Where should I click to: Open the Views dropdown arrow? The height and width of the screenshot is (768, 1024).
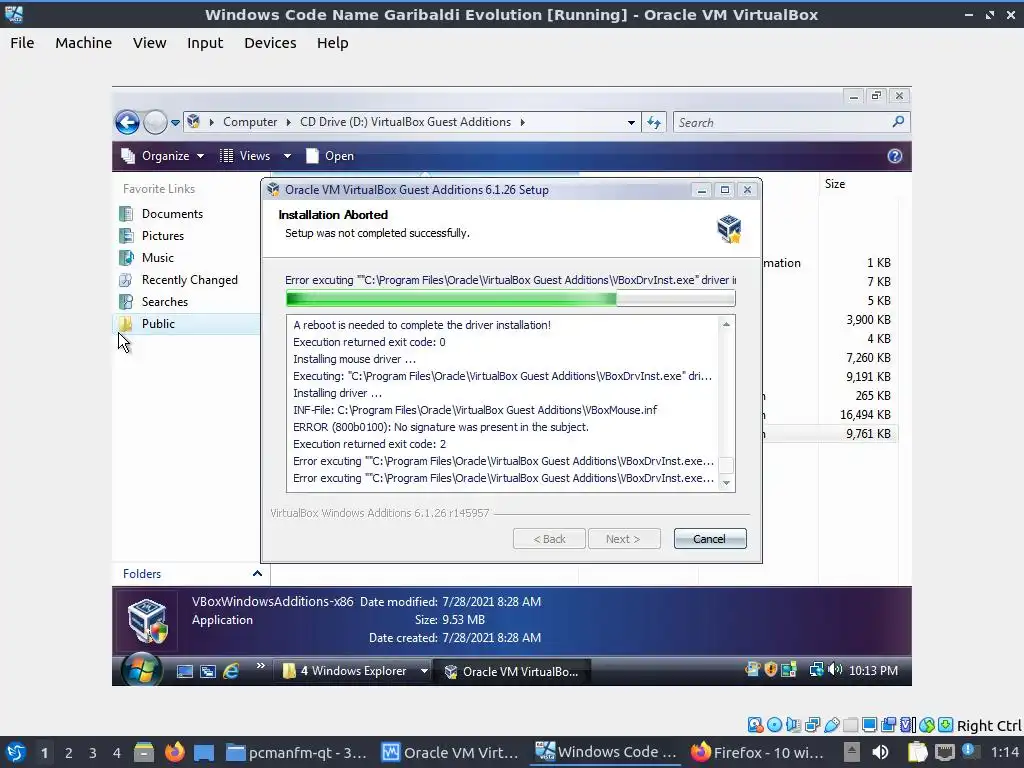(287, 156)
